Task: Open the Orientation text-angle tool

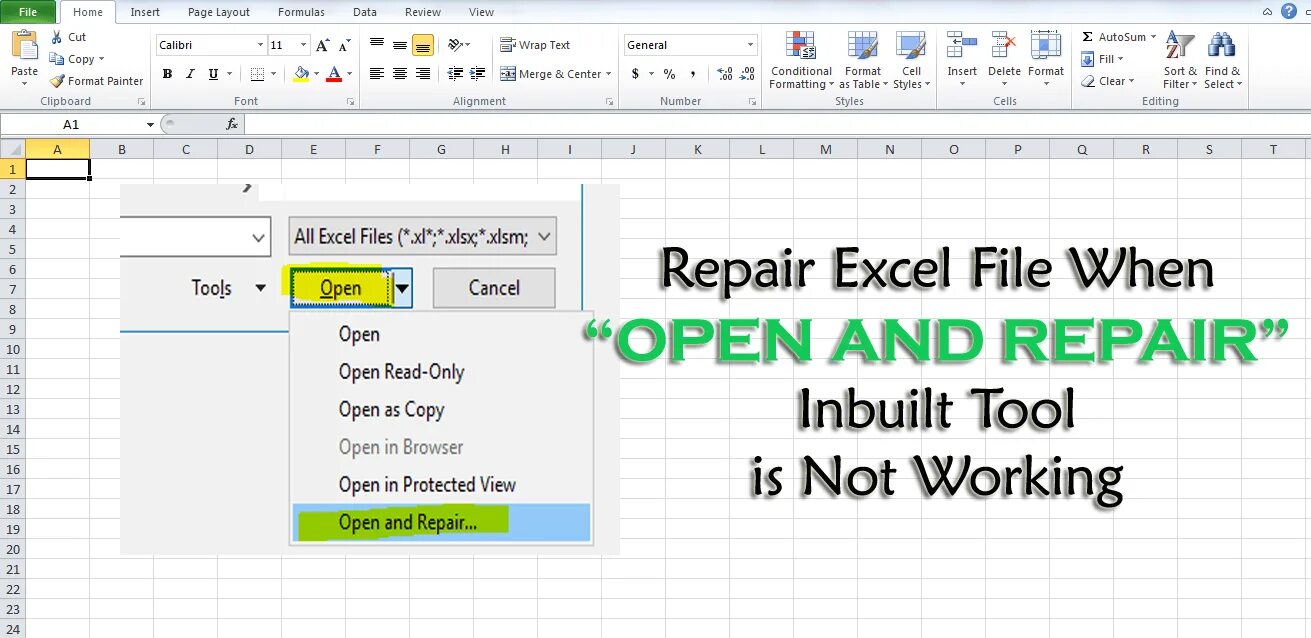Action: click(x=459, y=45)
